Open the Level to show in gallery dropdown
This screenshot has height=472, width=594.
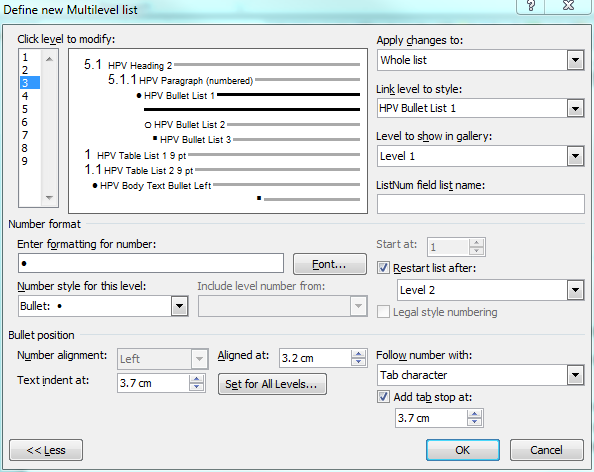point(575,156)
